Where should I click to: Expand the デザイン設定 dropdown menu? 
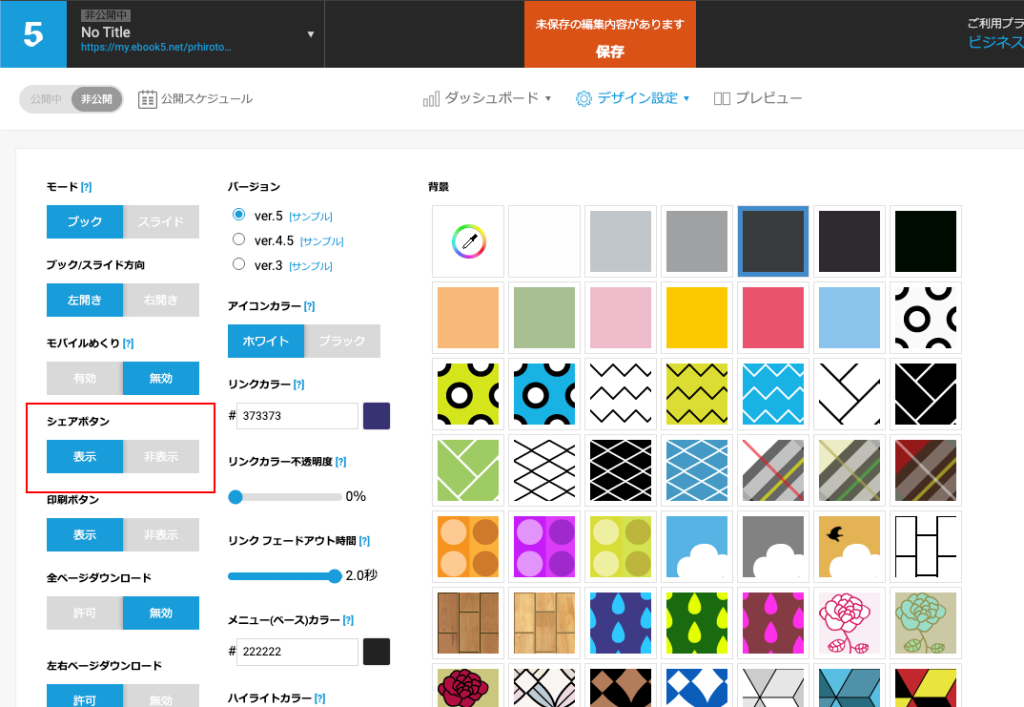[x=632, y=98]
